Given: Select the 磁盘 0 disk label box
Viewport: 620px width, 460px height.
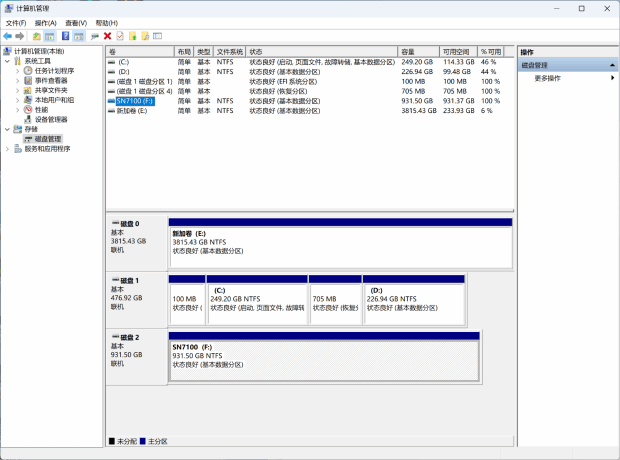Looking at the screenshot, I should tap(137, 242).
